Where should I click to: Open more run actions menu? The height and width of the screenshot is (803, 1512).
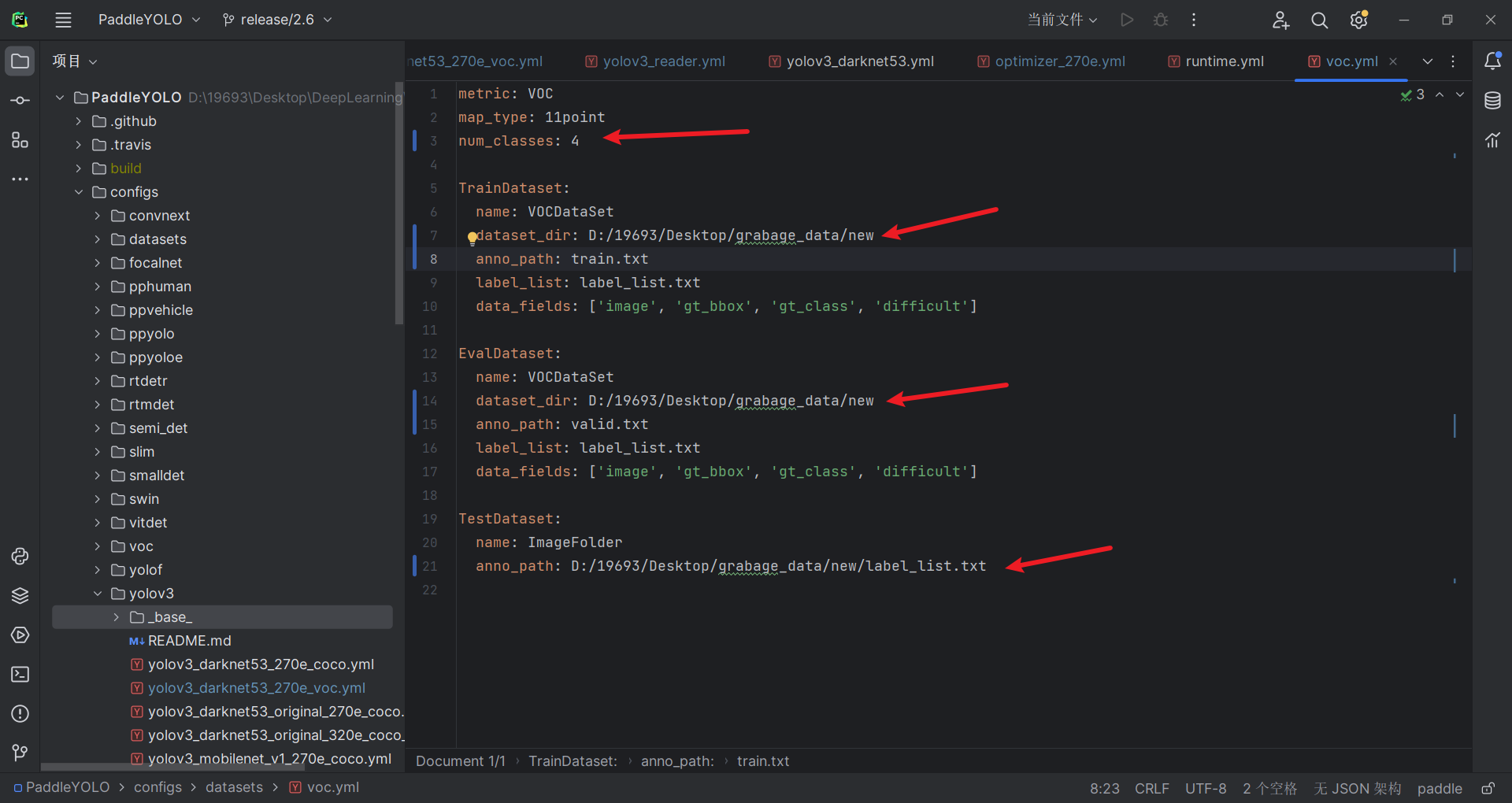1194,20
